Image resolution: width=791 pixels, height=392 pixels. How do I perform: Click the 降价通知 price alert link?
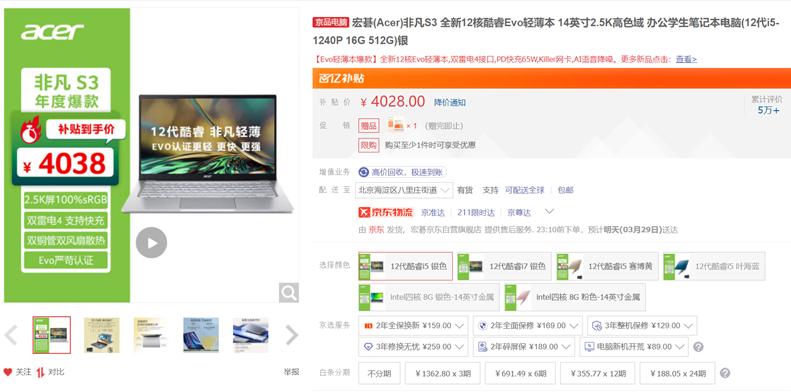pos(450,102)
